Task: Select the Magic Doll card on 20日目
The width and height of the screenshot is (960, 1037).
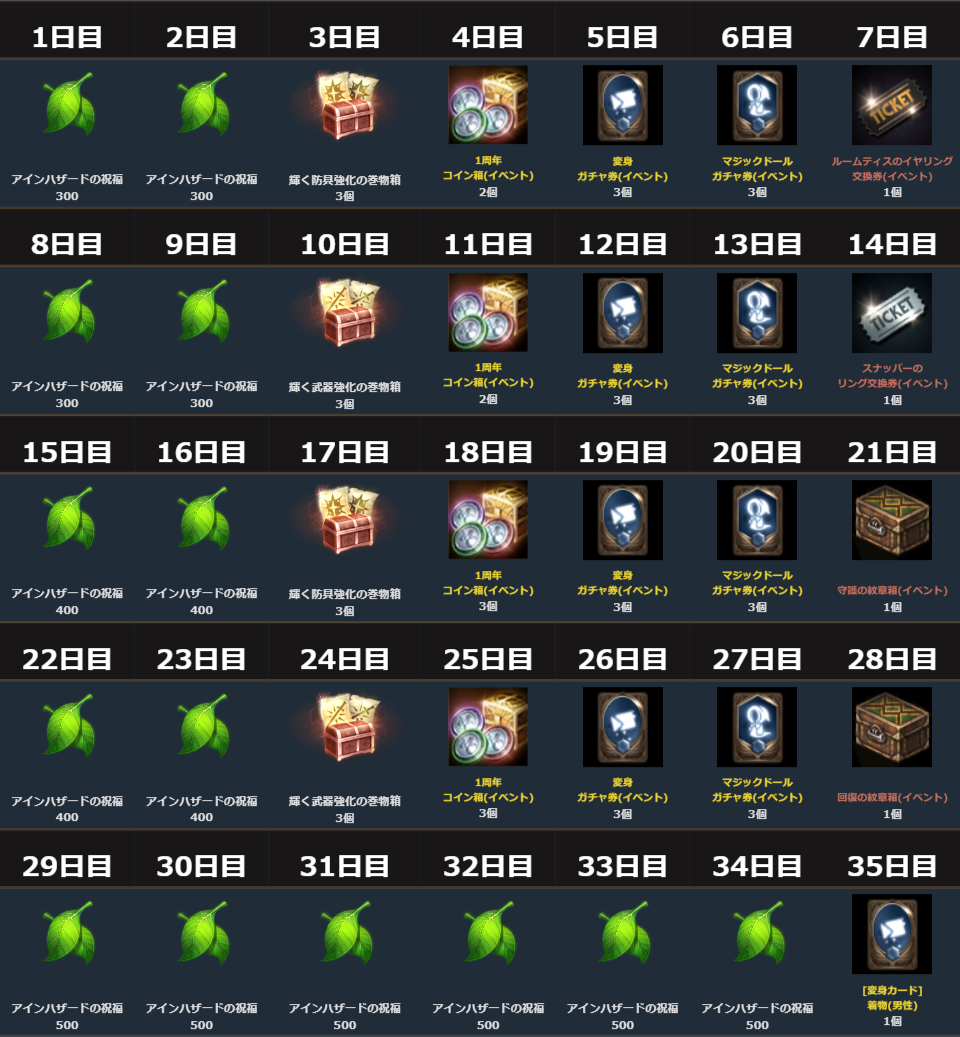Action: click(x=756, y=520)
